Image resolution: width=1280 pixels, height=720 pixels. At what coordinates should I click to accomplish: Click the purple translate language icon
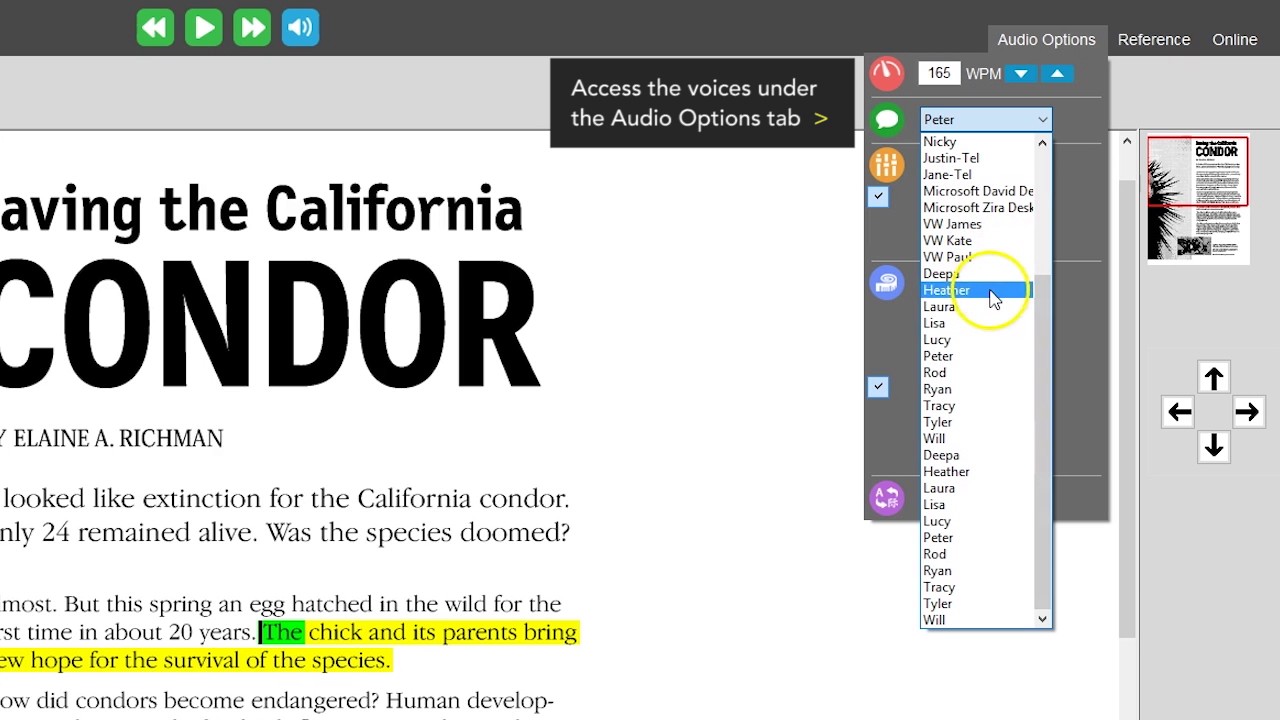[x=886, y=498]
